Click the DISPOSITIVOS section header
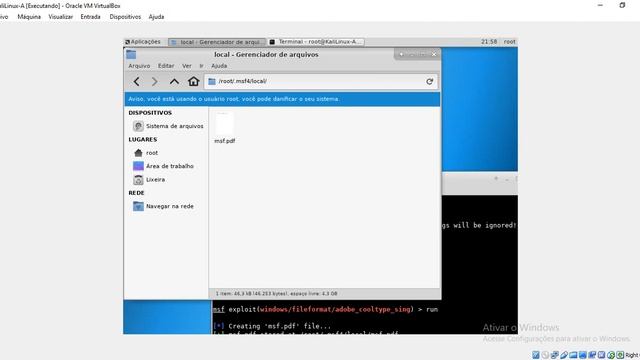Image resolution: width=640 pixels, height=360 pixels. 150,113
